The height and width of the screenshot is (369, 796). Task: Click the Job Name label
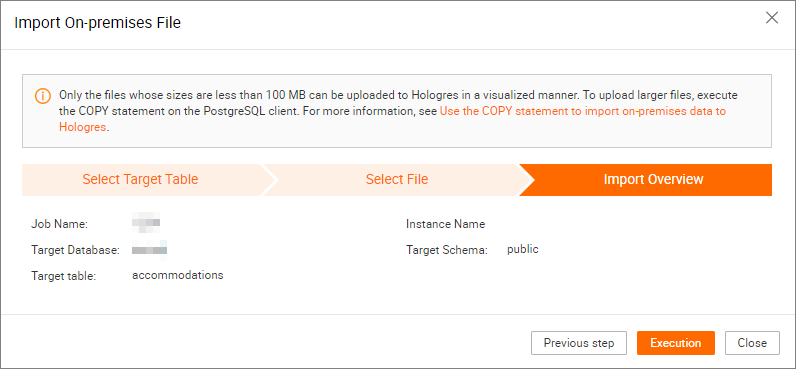click(59, 224)
